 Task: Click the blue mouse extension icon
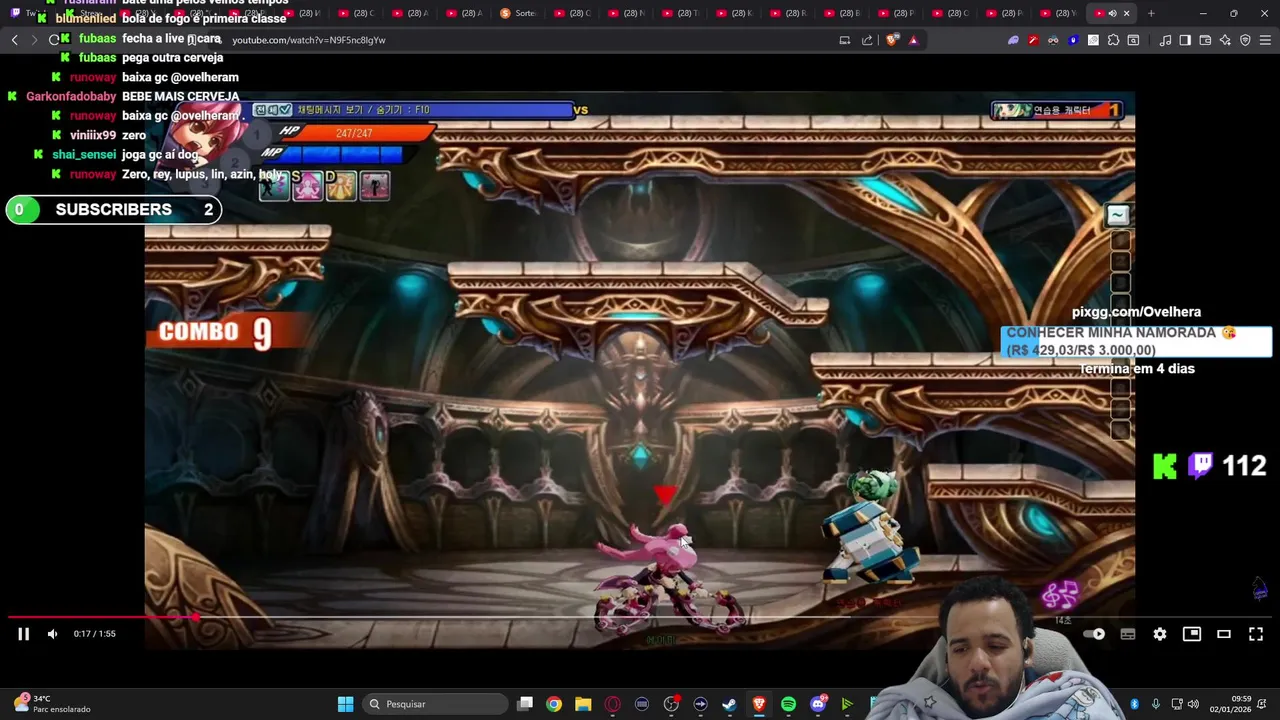tap(1073, 40)
